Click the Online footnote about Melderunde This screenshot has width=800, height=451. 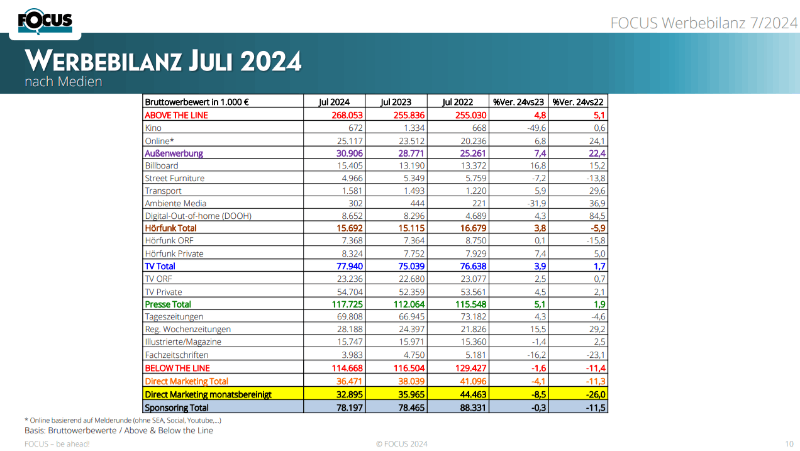(x=123, y=421)
